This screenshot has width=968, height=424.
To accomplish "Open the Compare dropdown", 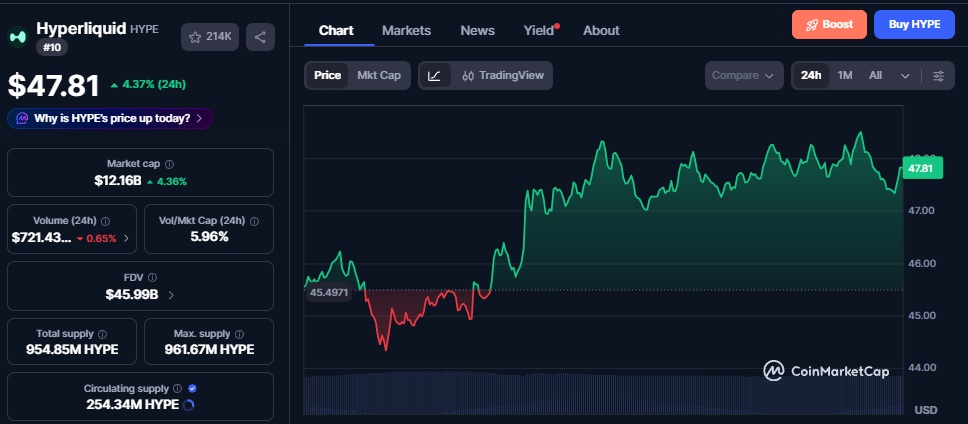I will pyautogui.click(x=744, y=75).
